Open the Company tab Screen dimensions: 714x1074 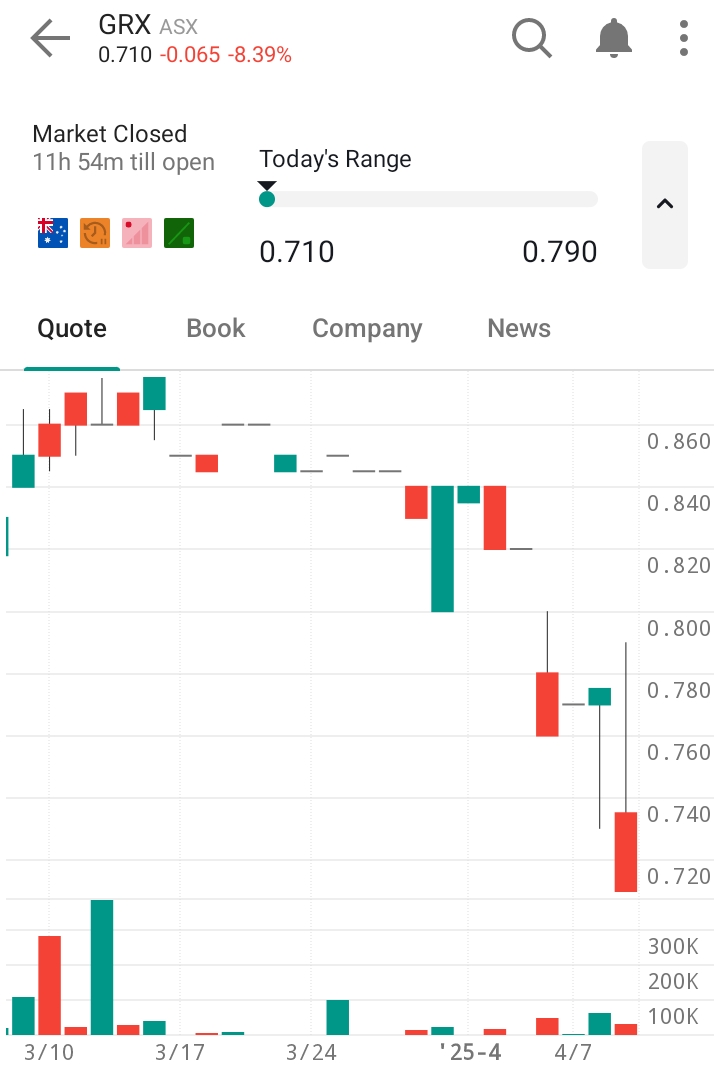tap(367, 329)
